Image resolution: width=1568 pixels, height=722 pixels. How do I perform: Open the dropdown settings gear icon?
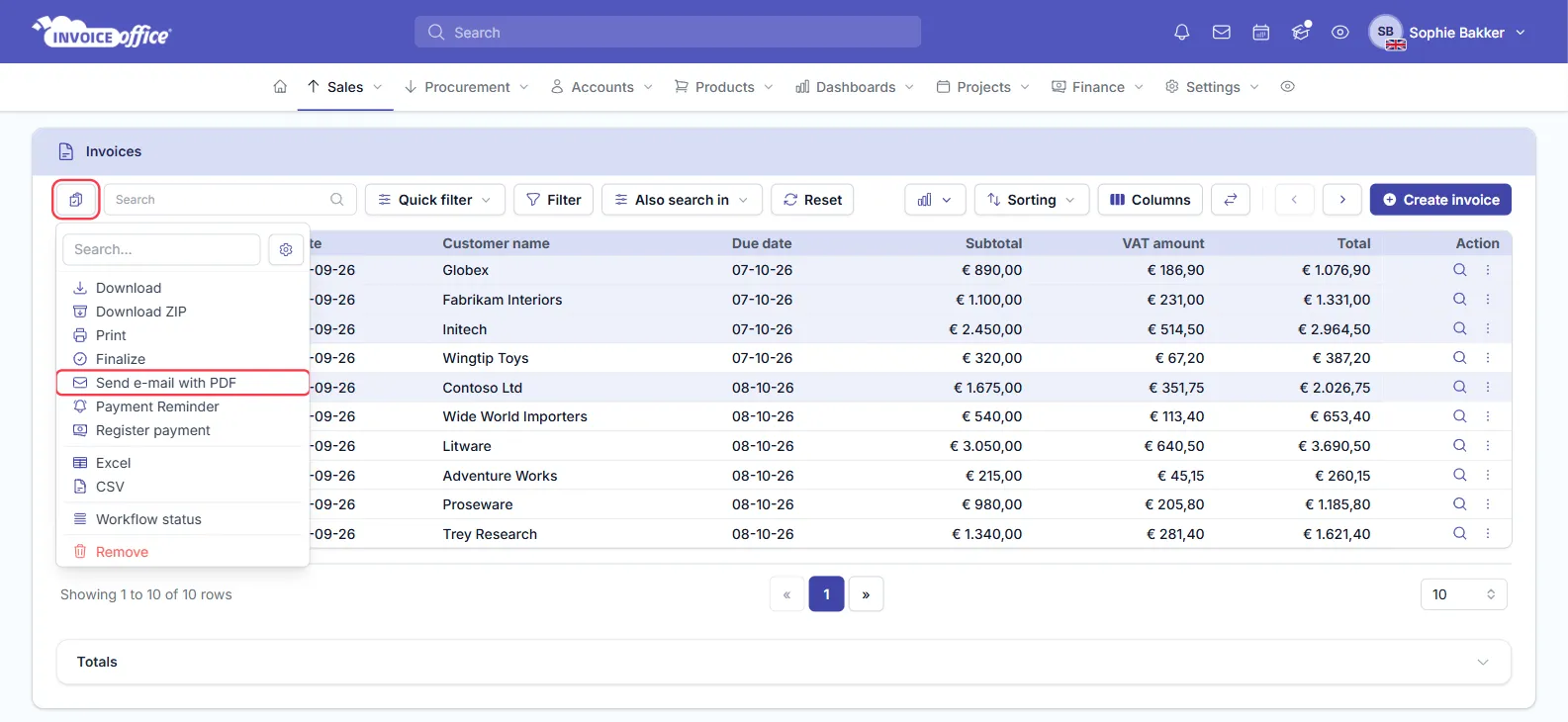(x=286, y=250)
